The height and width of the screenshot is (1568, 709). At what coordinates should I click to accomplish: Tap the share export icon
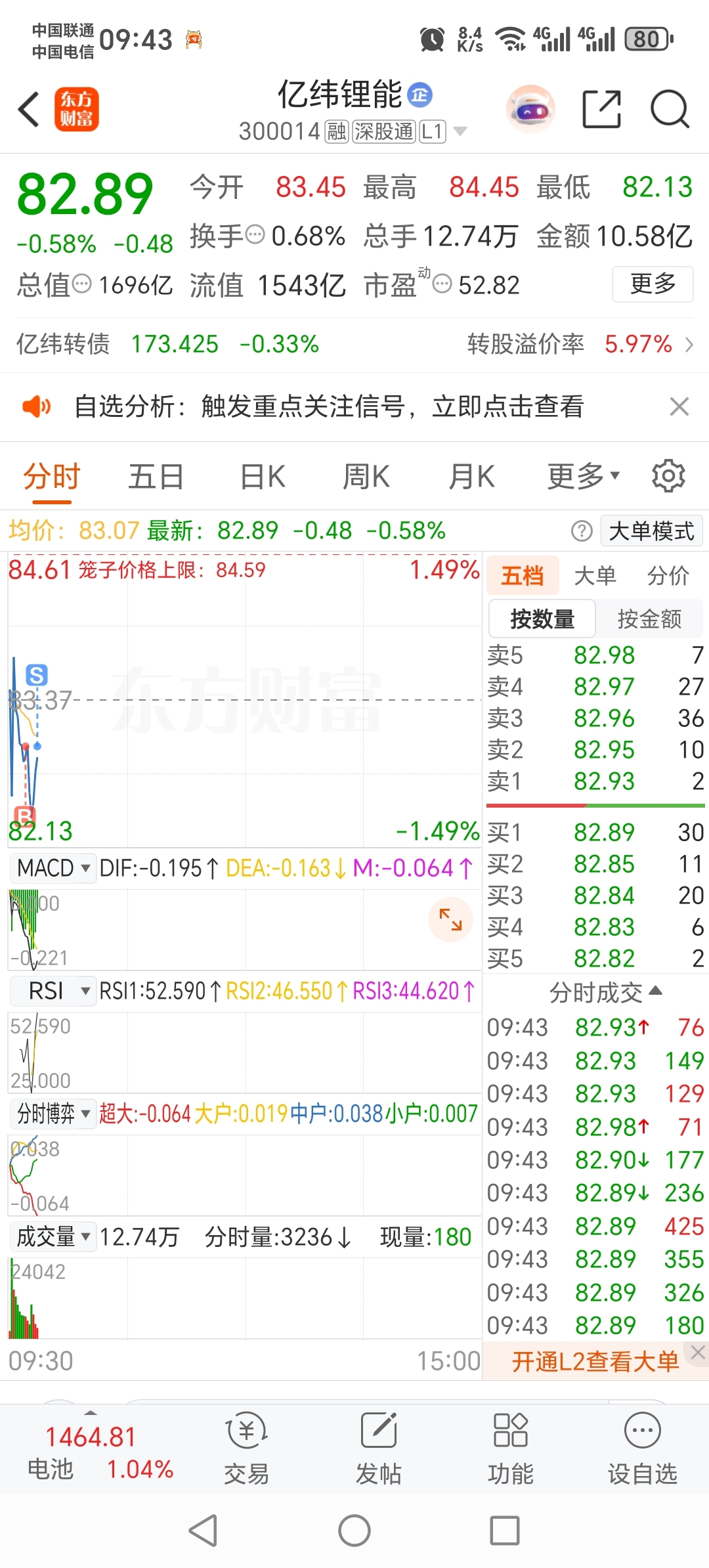coord(602,109)
